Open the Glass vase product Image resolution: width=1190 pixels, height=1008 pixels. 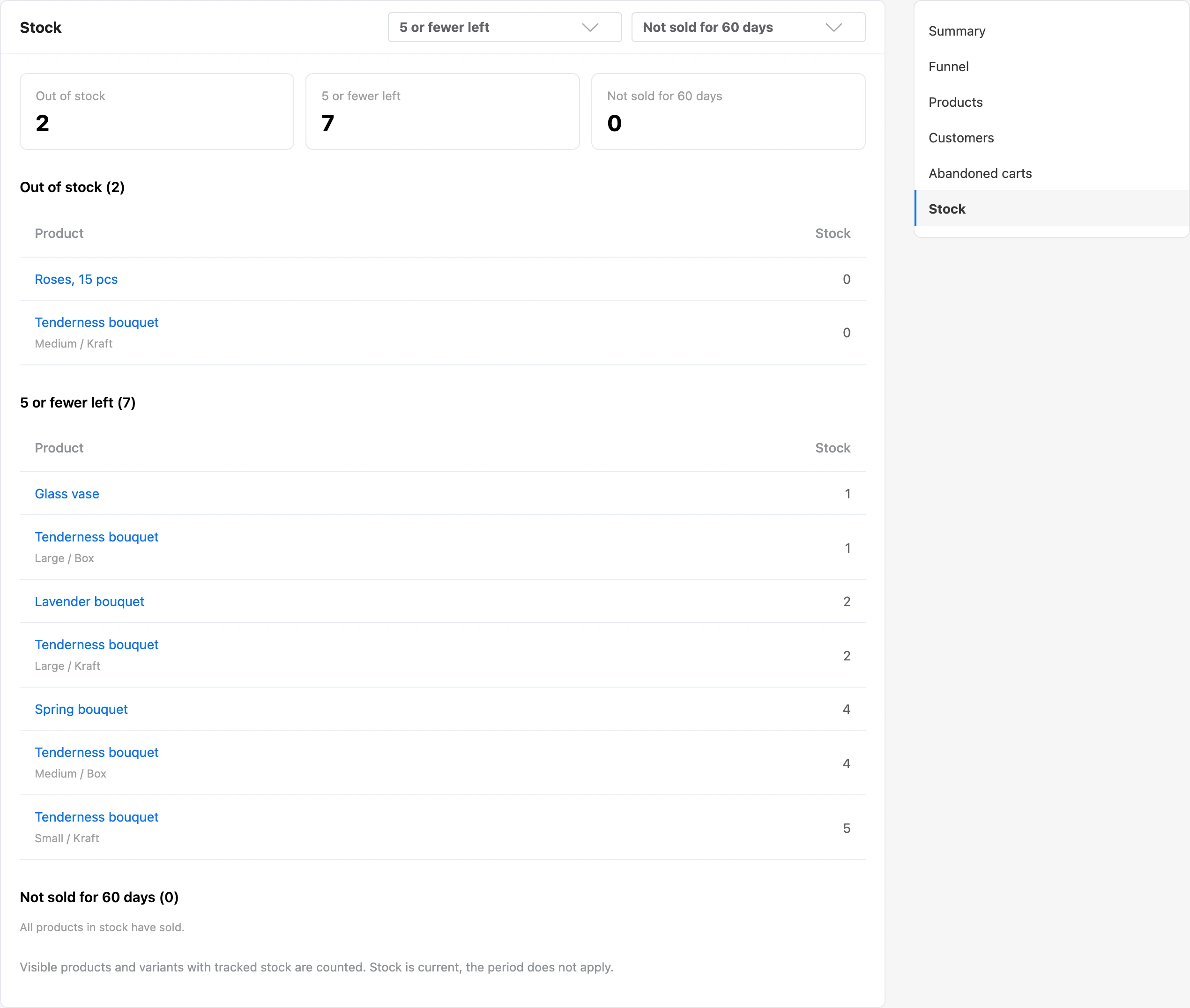(67, 494)
